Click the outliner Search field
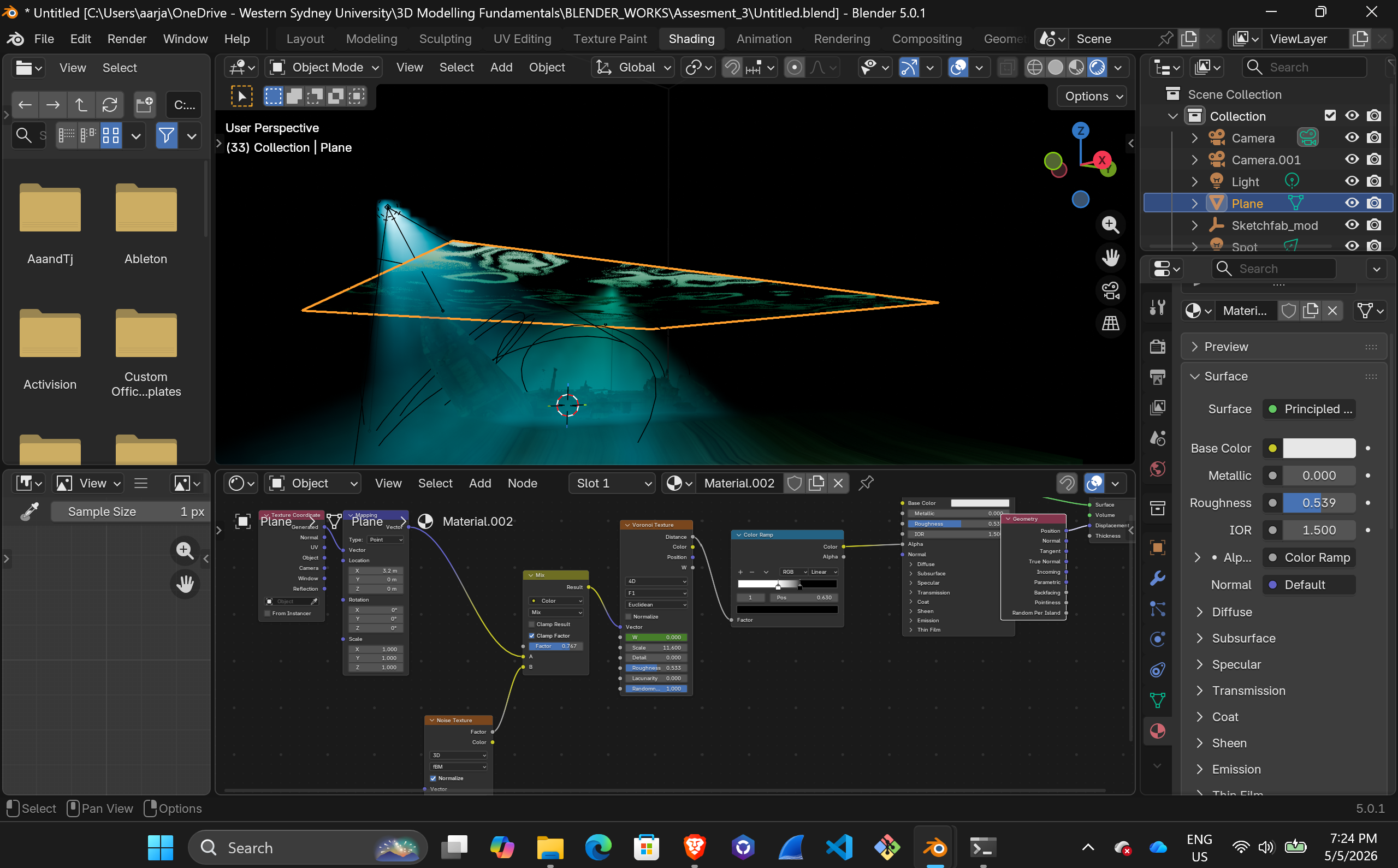The image size is (1398, 868). 1304,68
